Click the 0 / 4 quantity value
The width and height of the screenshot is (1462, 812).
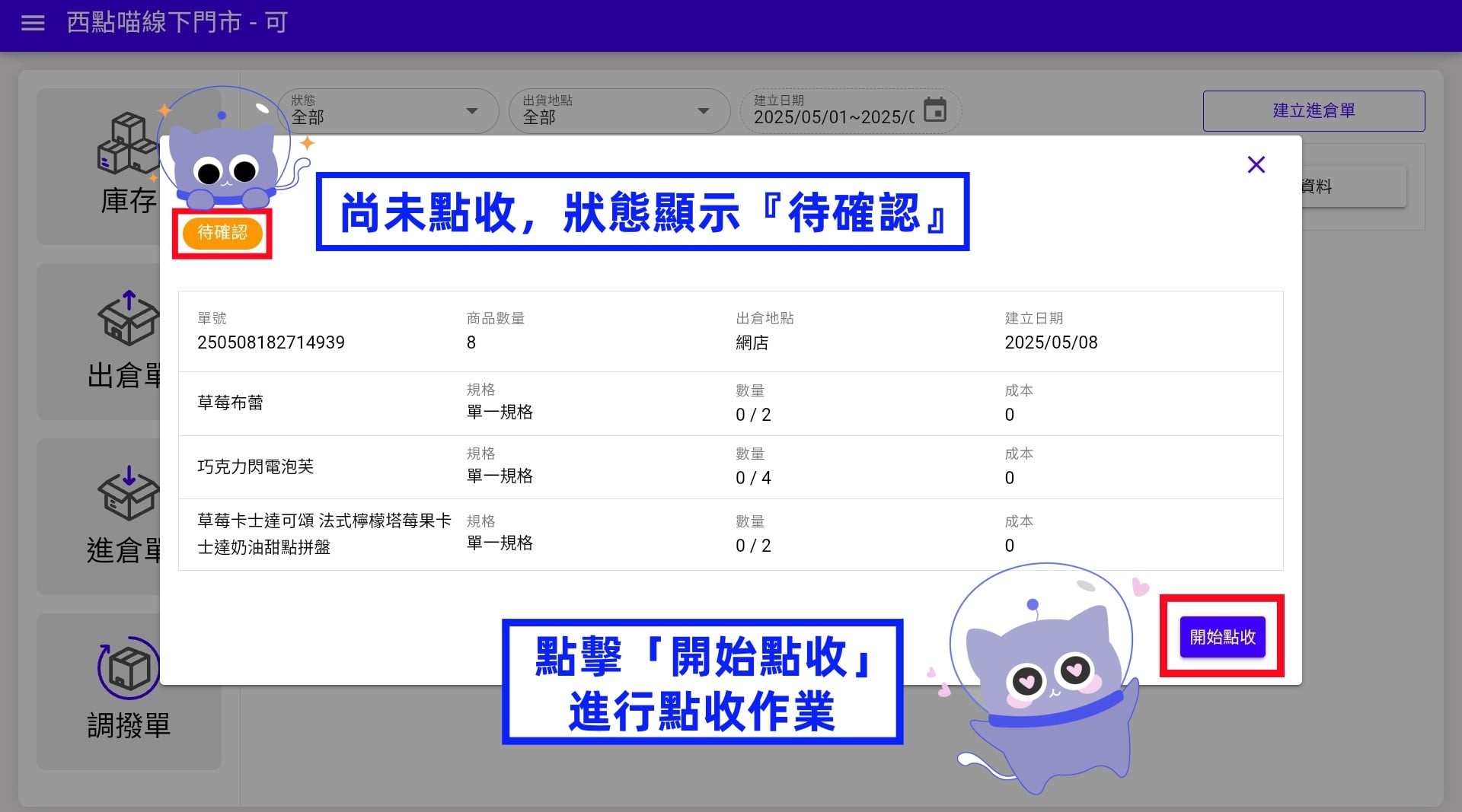pos(753,478)
